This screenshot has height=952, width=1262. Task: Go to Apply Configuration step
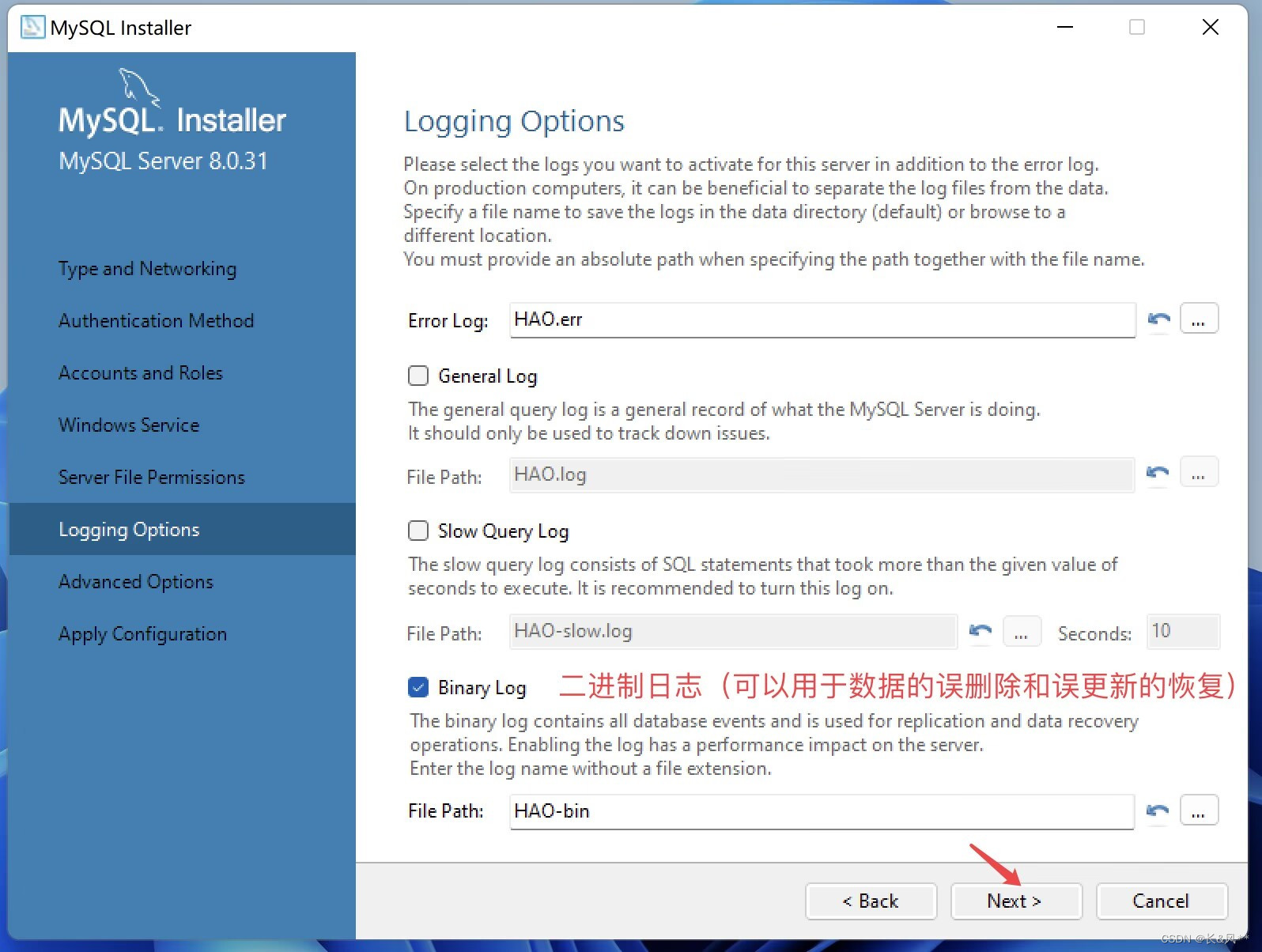pyautogui.click(x=142, y=634)
